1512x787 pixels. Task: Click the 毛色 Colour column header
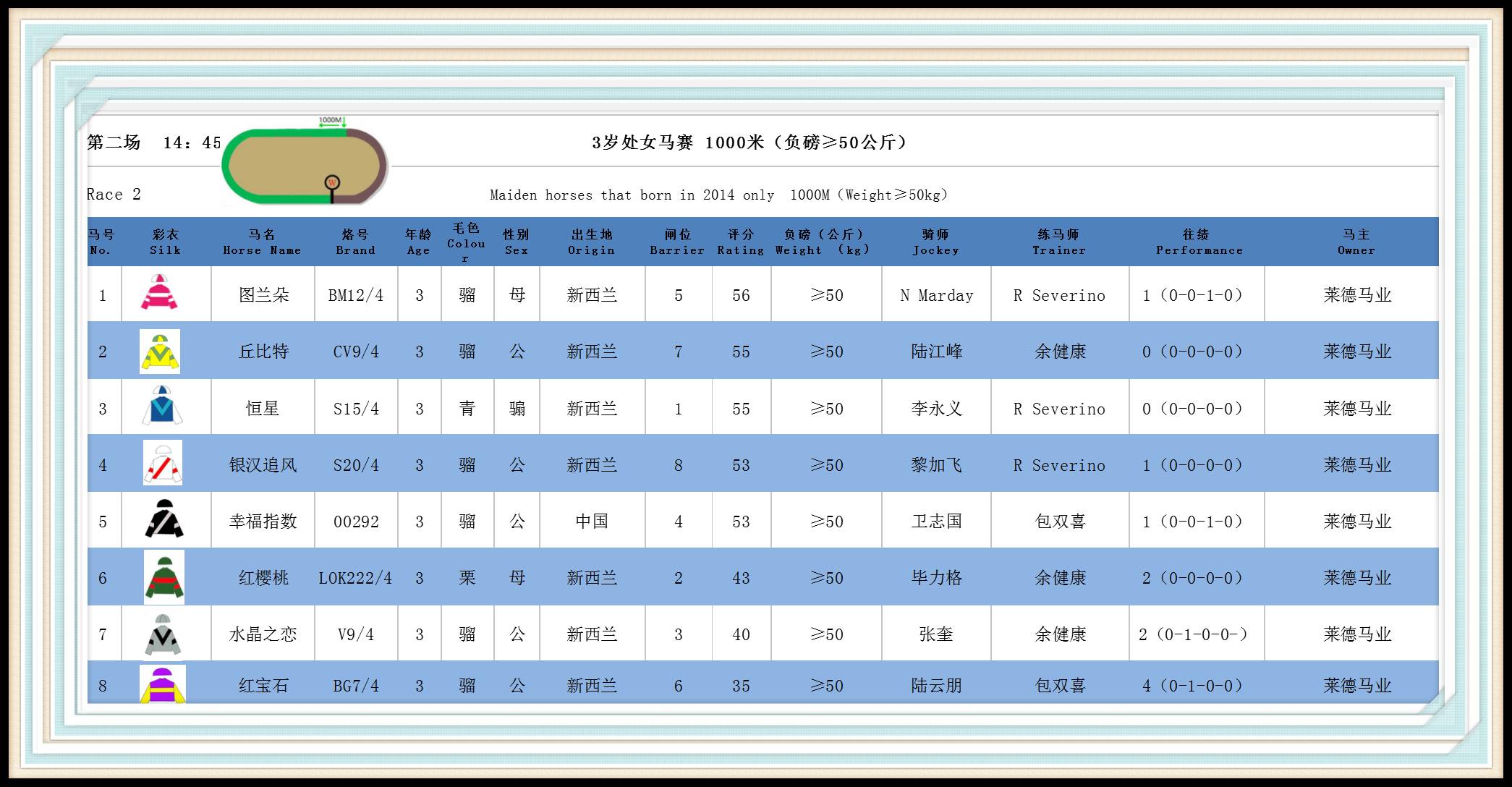(x=467, y=242)
